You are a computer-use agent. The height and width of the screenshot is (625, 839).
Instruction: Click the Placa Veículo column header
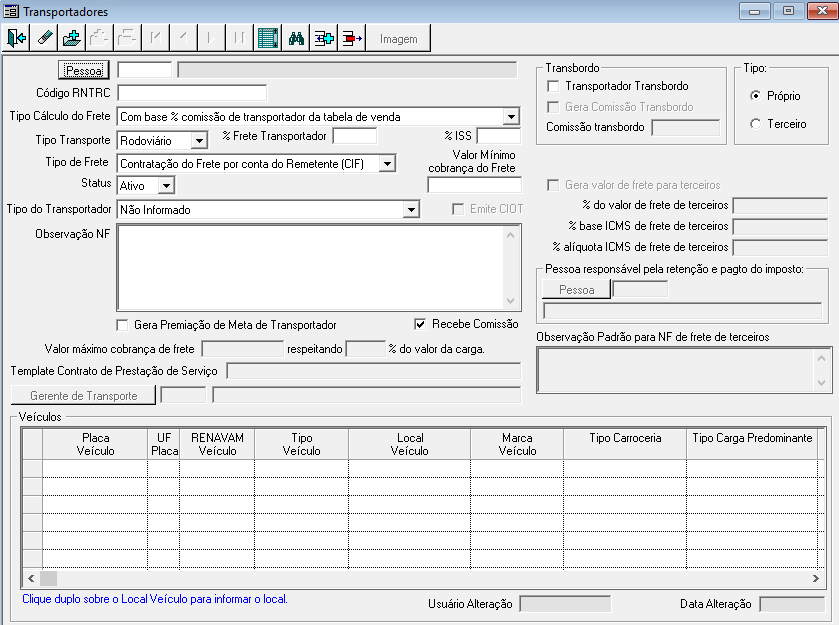pos(95,444)
